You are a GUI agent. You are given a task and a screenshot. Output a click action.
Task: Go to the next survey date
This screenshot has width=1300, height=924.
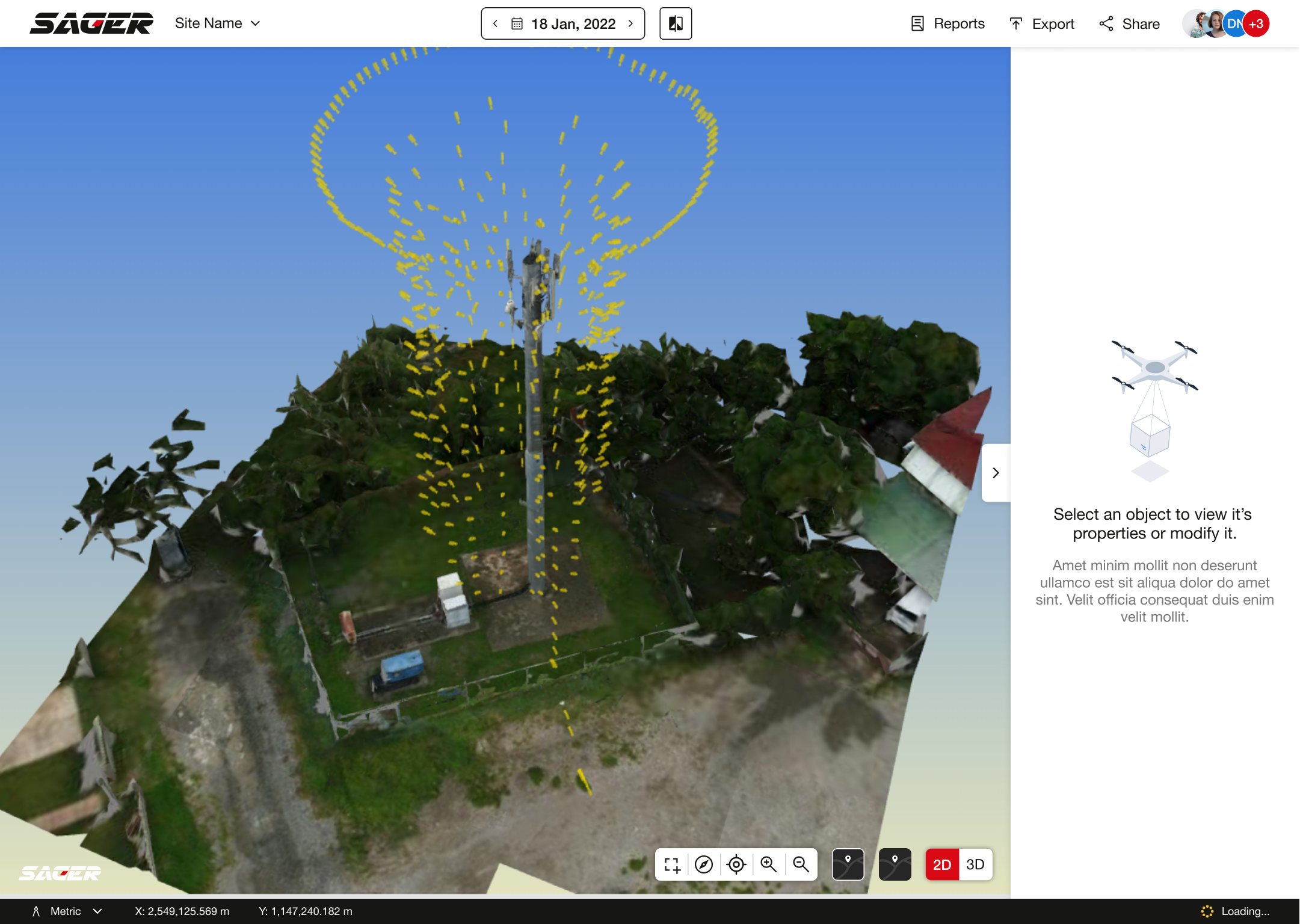(x=630, y=23)
